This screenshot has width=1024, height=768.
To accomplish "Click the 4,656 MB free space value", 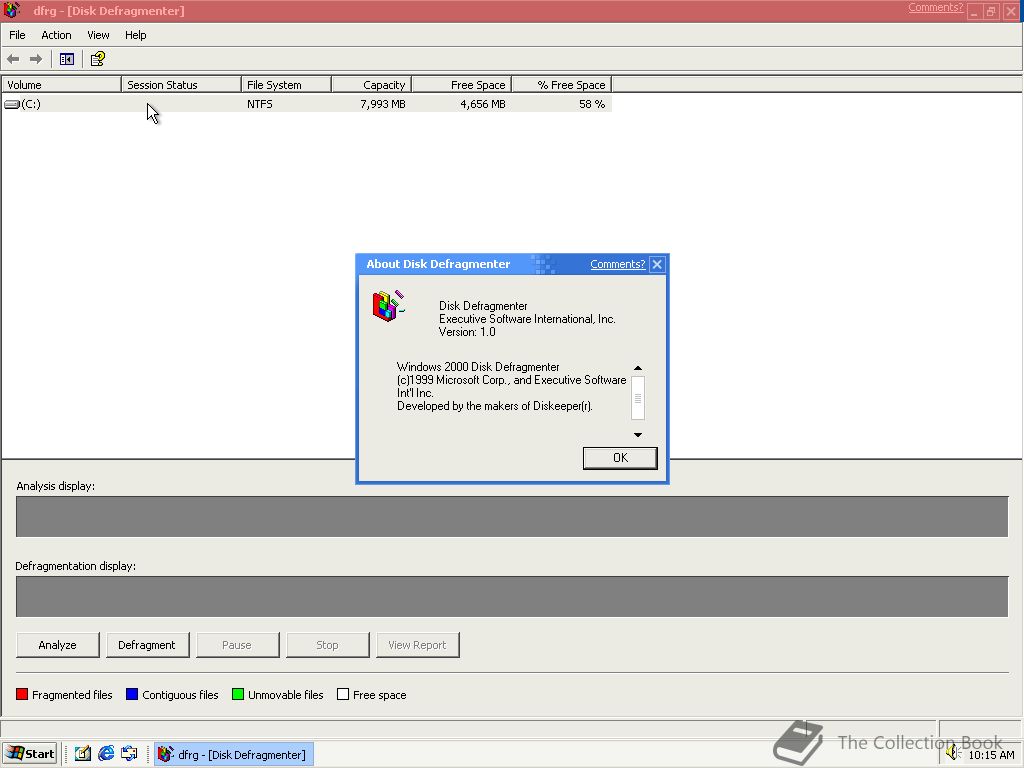I will (x=483, y=104).
